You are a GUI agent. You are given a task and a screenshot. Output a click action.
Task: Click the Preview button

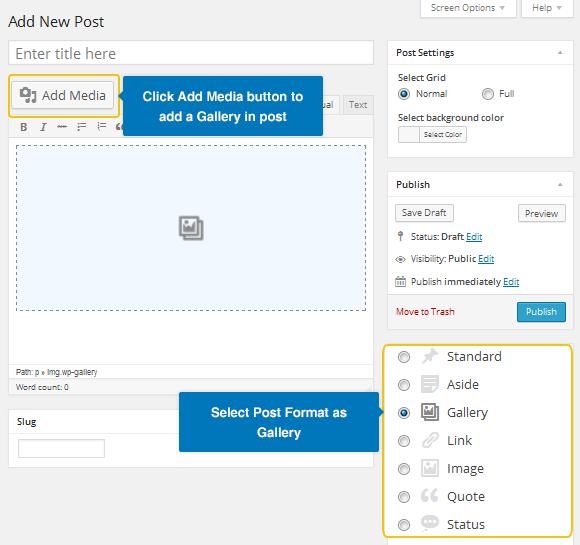542,213
